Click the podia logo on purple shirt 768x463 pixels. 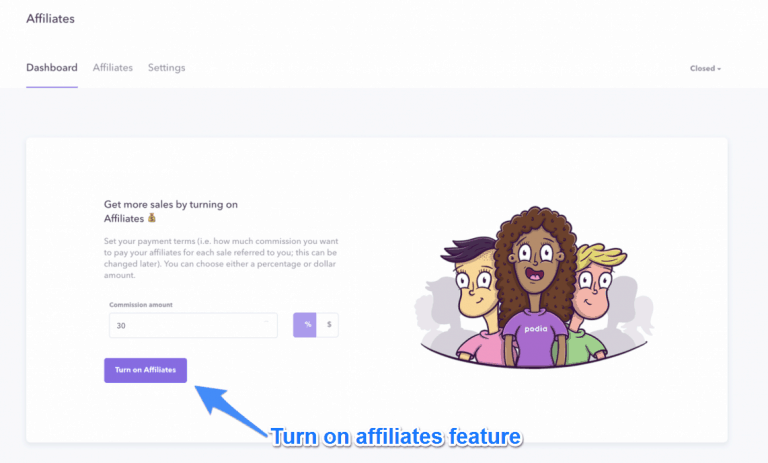coord(535,328)
